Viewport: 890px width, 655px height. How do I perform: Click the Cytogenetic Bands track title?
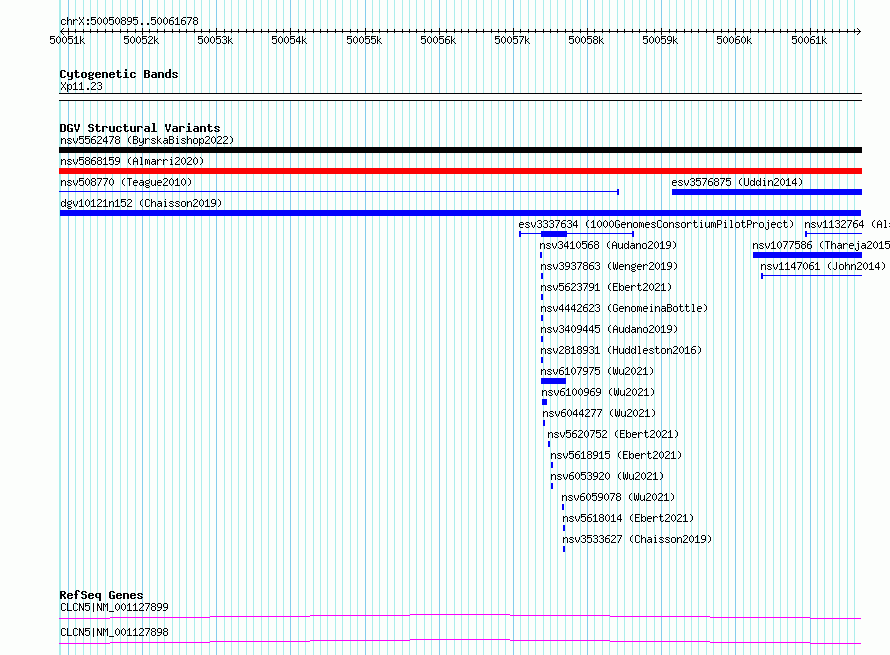(x=119, y=74)
